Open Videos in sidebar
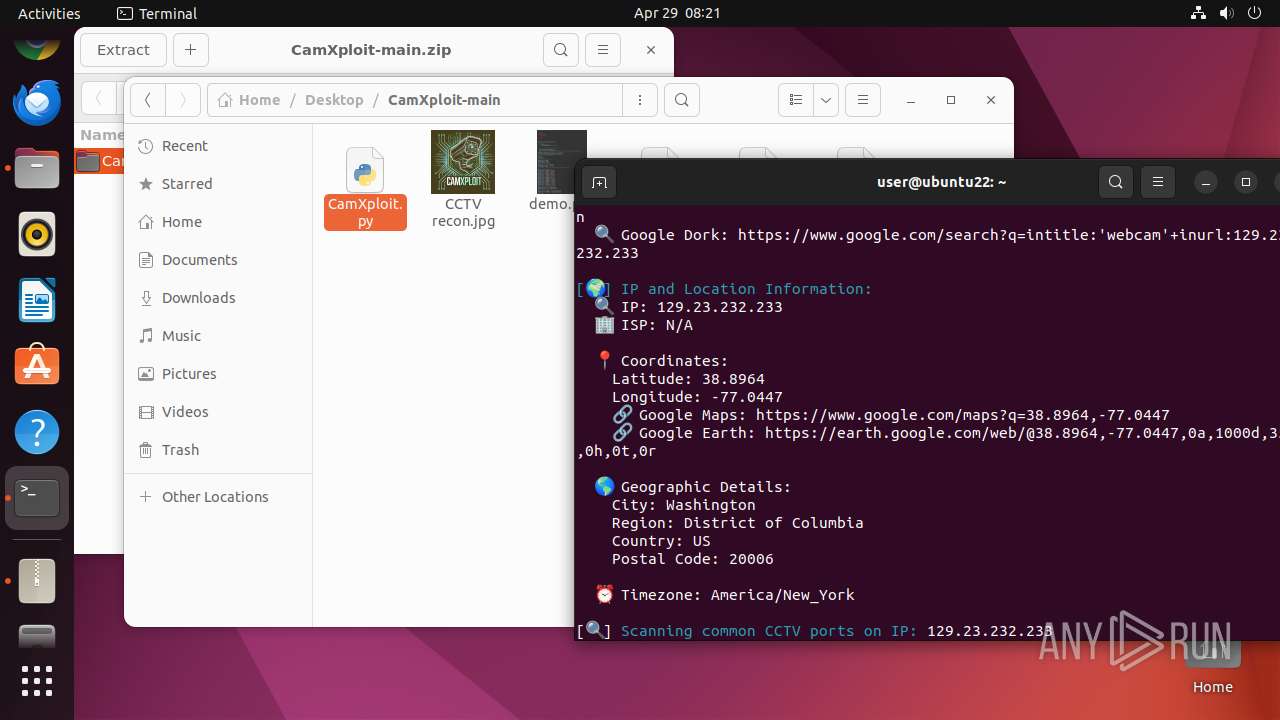 [218, 412]
